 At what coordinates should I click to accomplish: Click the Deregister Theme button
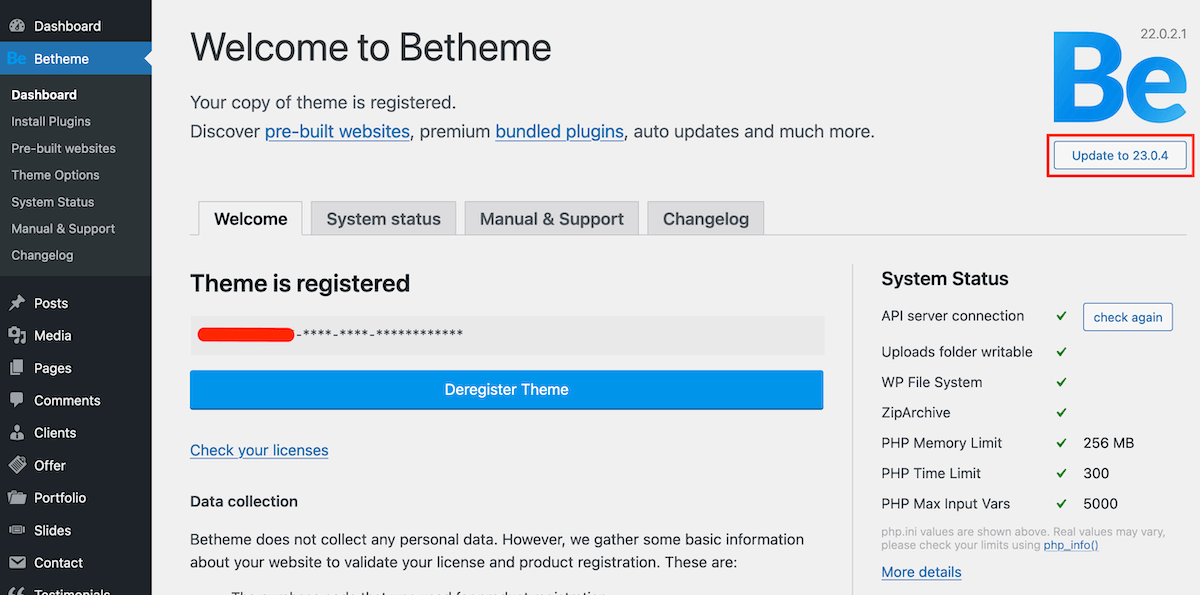coord(506,390)
